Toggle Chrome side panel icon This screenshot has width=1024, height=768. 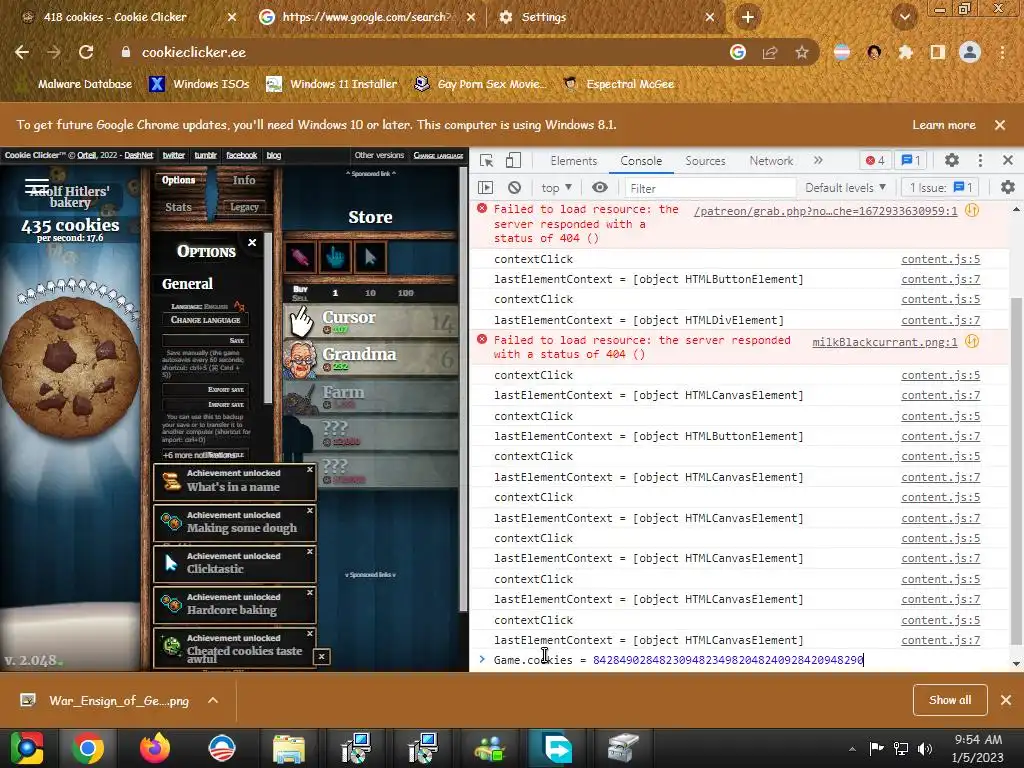tap(938, 52)
